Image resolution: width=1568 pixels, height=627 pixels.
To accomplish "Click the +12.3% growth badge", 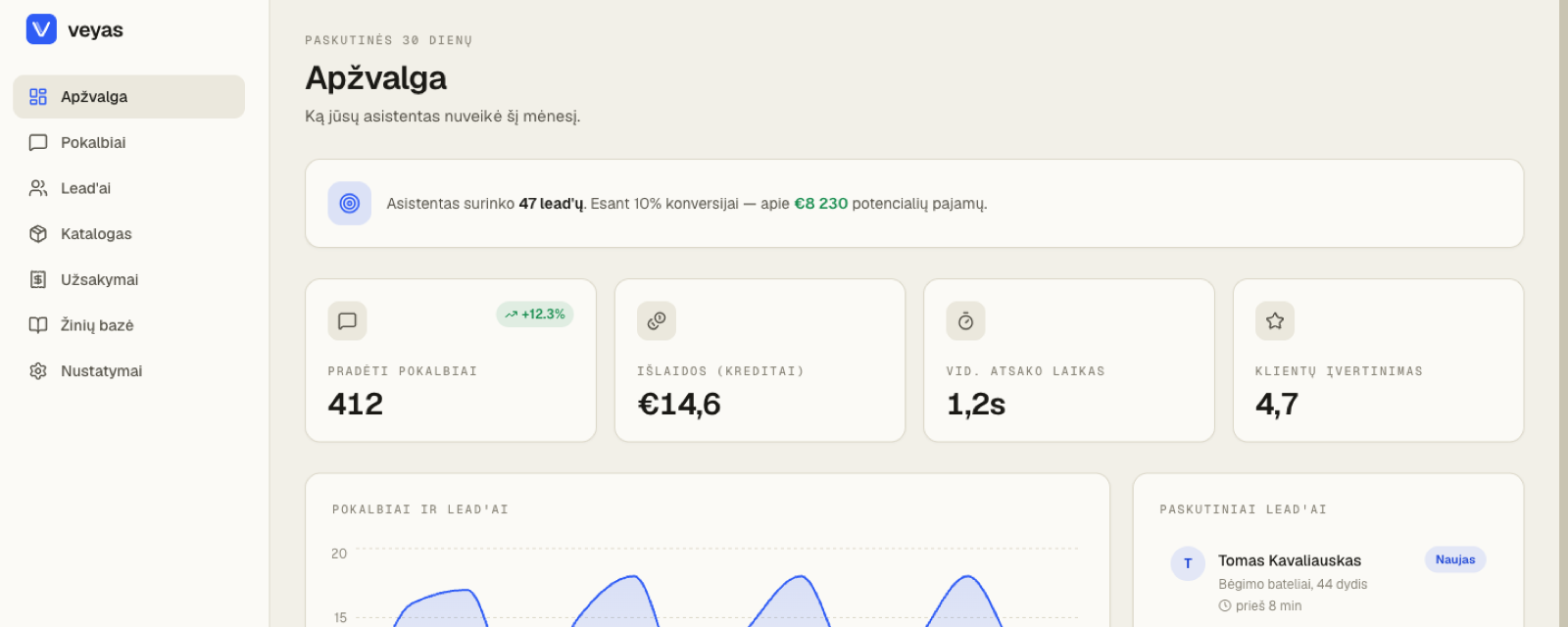I will tap(535, 314).
